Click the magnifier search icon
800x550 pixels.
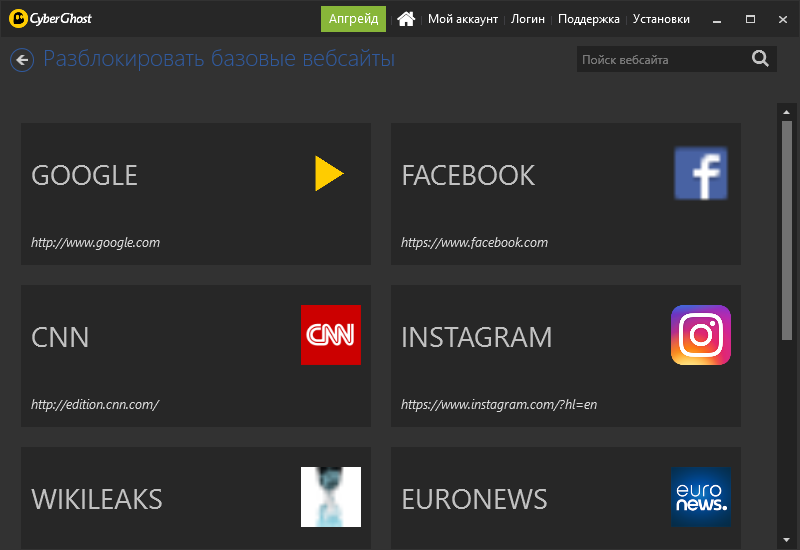coord(760,59)
